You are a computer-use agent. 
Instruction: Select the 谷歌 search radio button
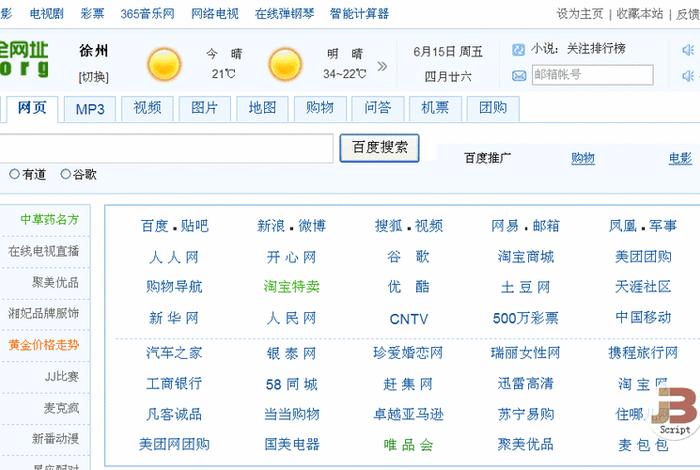pos(66,174)
